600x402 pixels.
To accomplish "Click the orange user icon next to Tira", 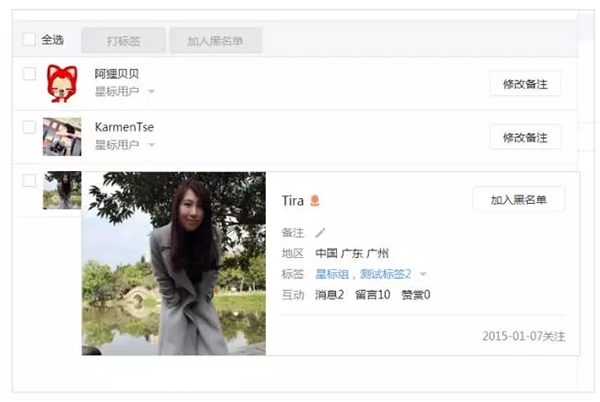I will coord(315,200).
